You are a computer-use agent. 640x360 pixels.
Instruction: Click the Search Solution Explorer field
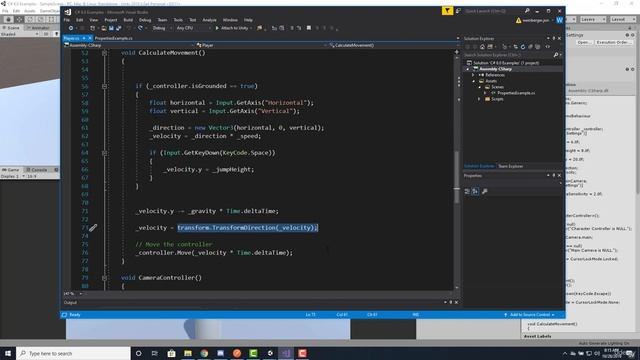click(x=508, y=55)
